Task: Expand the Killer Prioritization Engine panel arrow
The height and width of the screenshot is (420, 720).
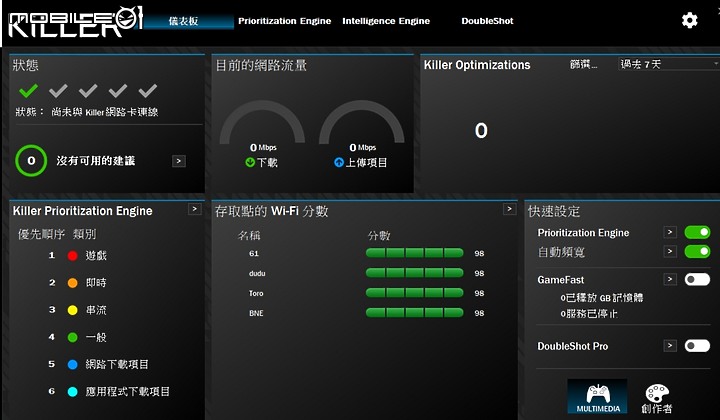Action: click(195, 209)
